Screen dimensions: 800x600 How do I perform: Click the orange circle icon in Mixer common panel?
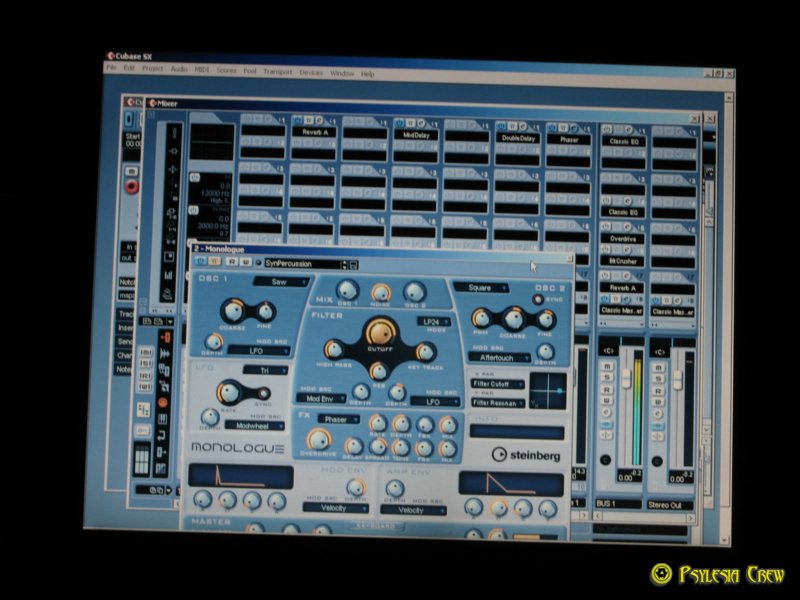163,403
